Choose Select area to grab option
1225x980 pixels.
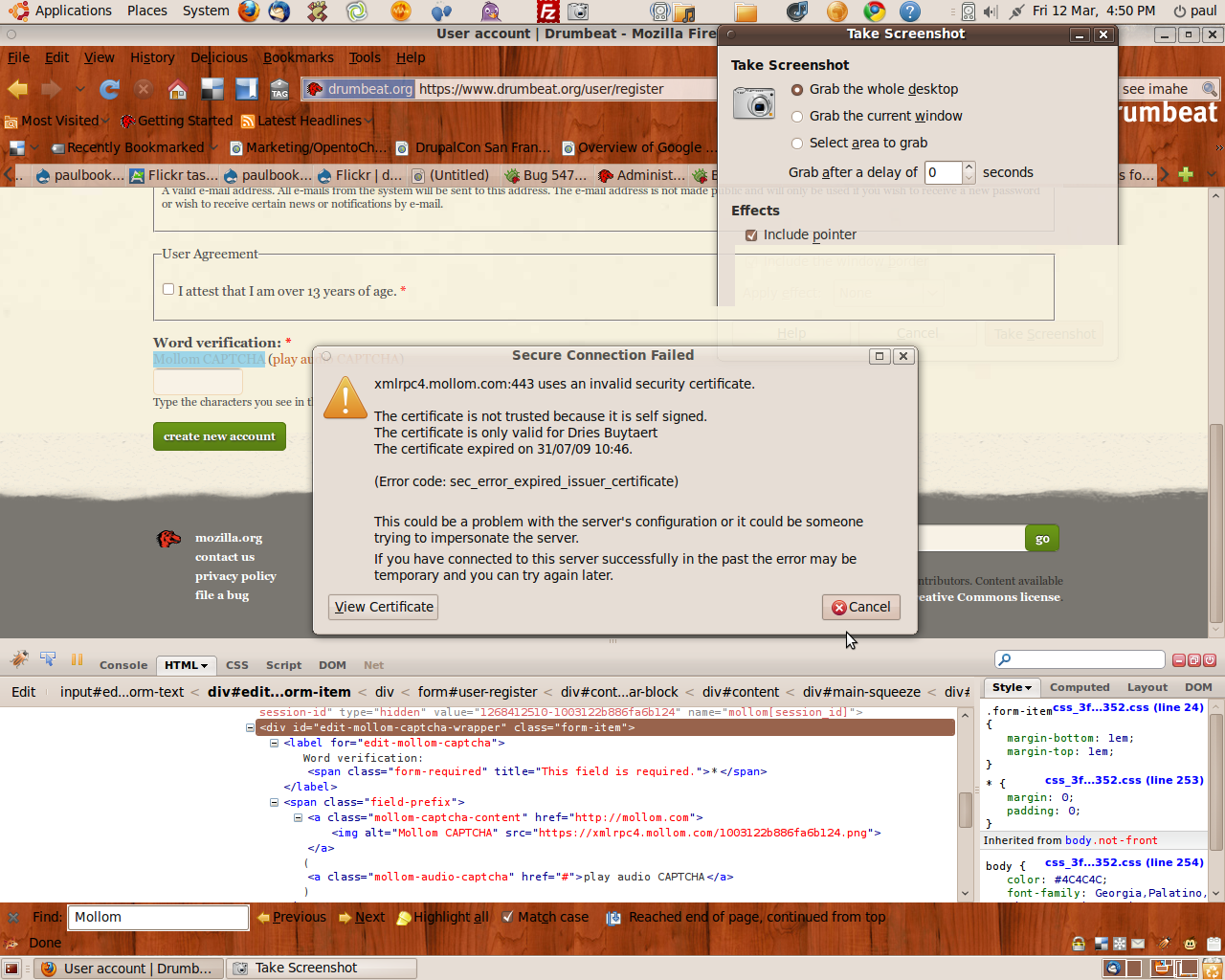858,143
